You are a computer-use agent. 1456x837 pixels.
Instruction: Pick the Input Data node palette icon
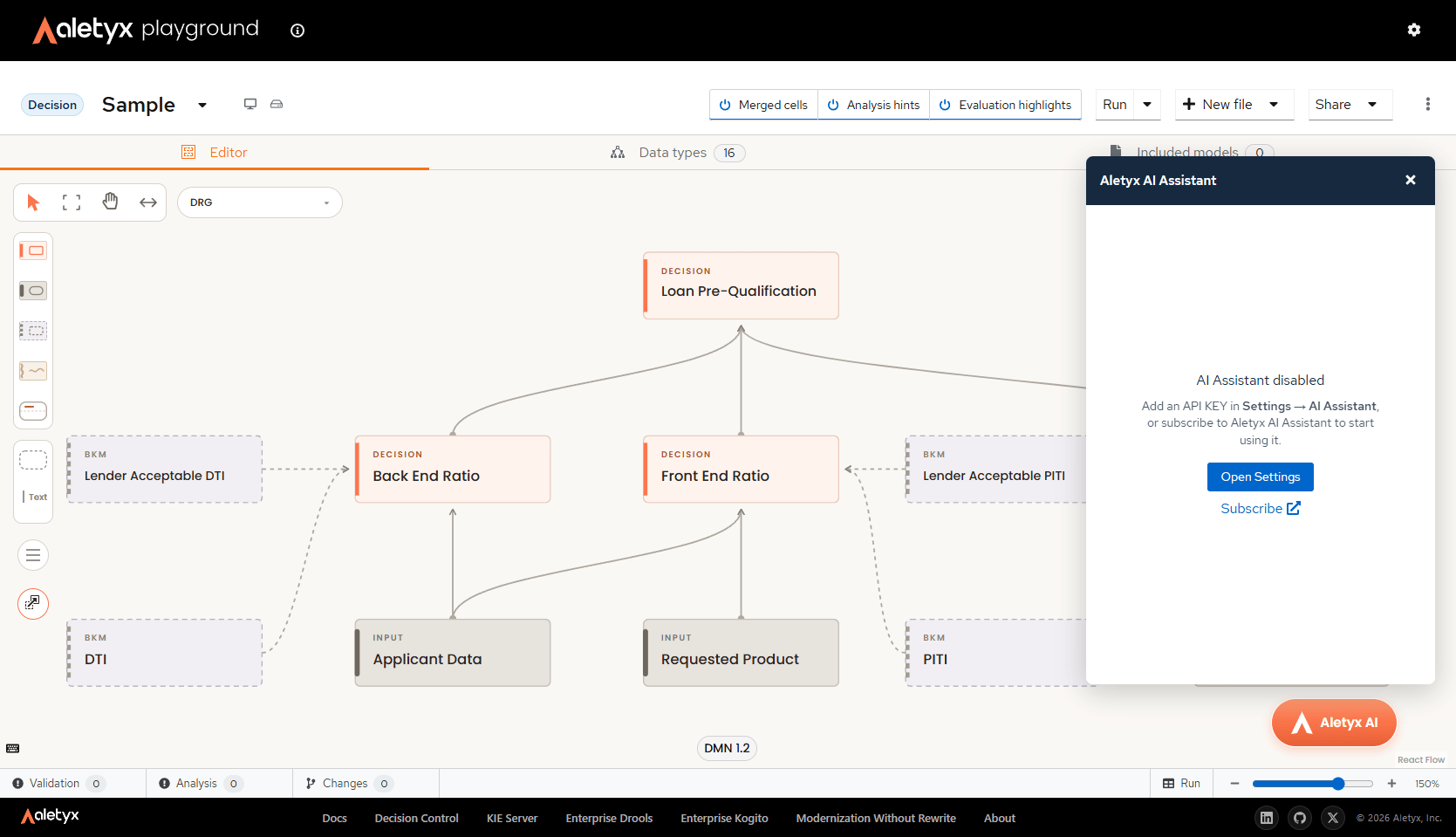click(33, 291)
